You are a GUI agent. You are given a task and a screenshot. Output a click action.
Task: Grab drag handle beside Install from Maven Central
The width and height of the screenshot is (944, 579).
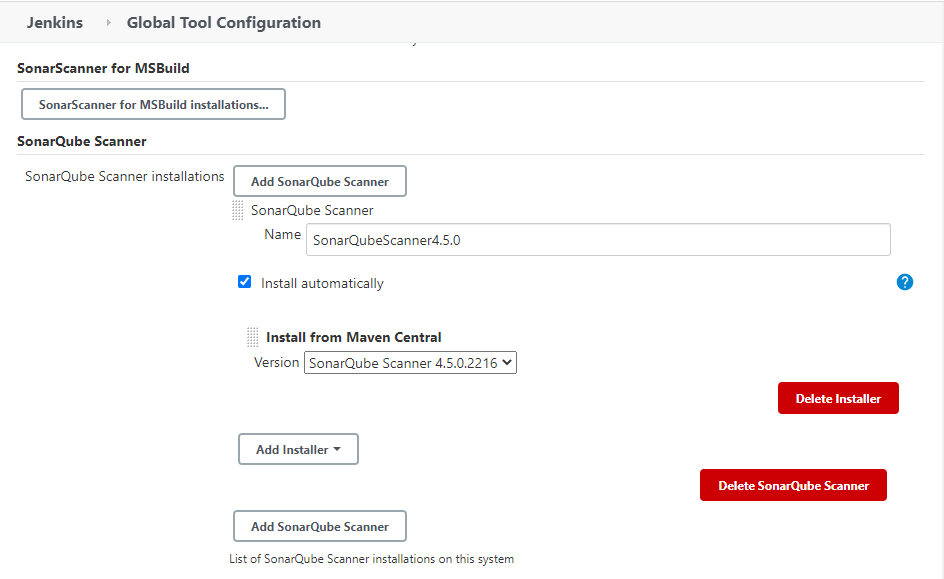[x=253, y=337]
